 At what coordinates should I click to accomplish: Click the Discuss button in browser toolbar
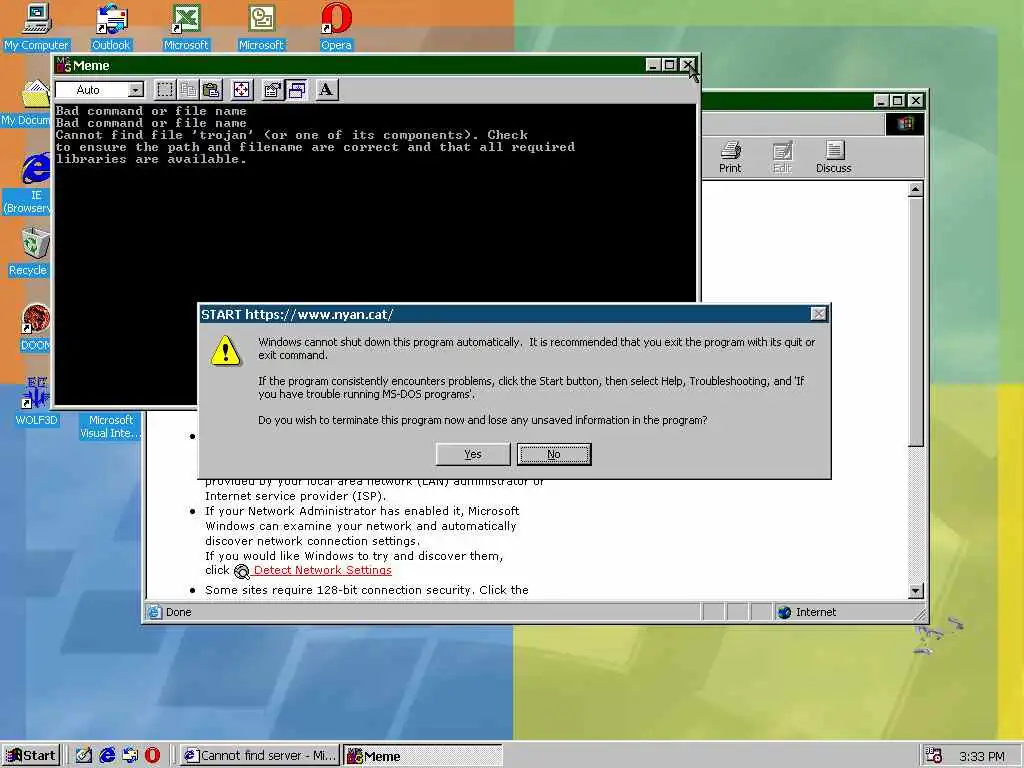pos(833,157)
